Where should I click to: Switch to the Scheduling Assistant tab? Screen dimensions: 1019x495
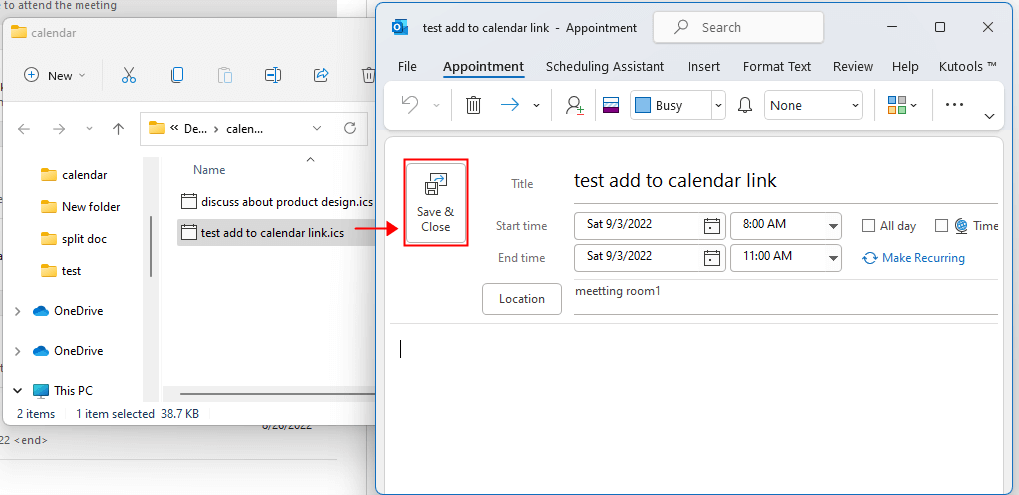[x=605, y=66]
